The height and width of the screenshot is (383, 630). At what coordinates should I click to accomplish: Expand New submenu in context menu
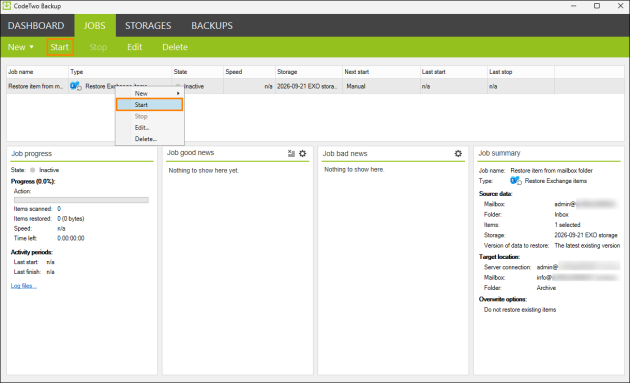click(x=150, y=93)
